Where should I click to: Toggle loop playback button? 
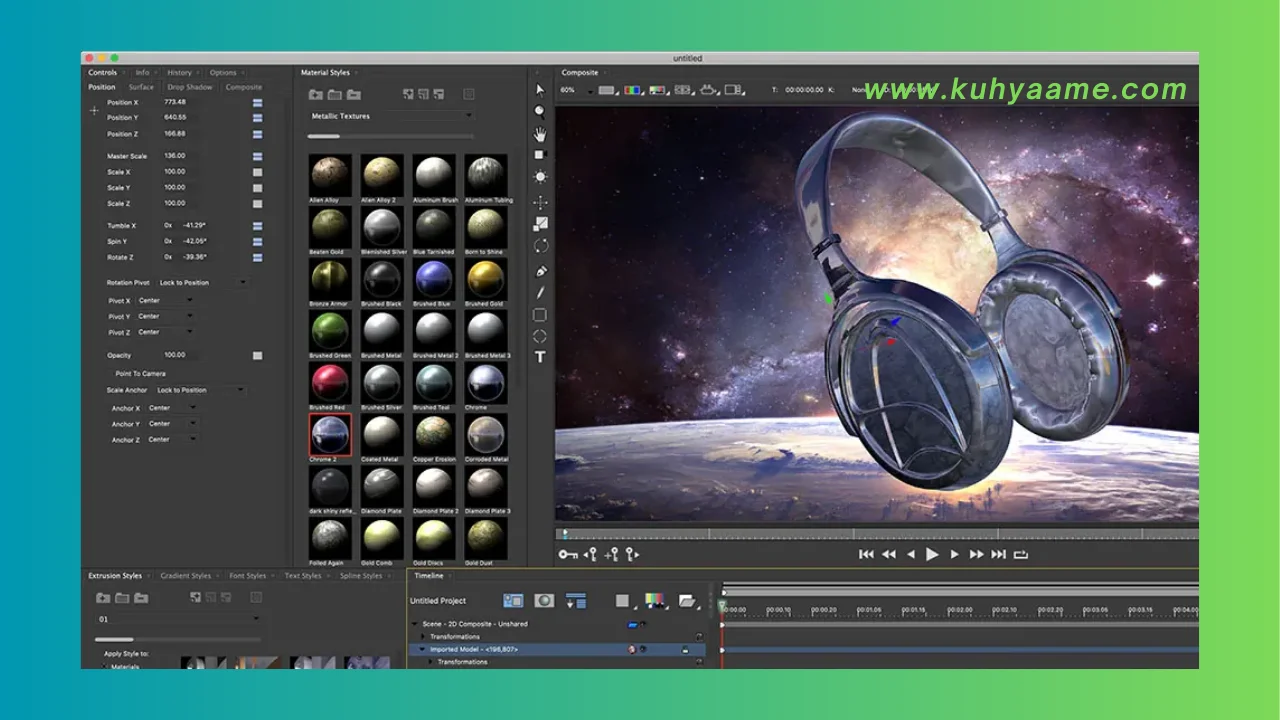1021,554
